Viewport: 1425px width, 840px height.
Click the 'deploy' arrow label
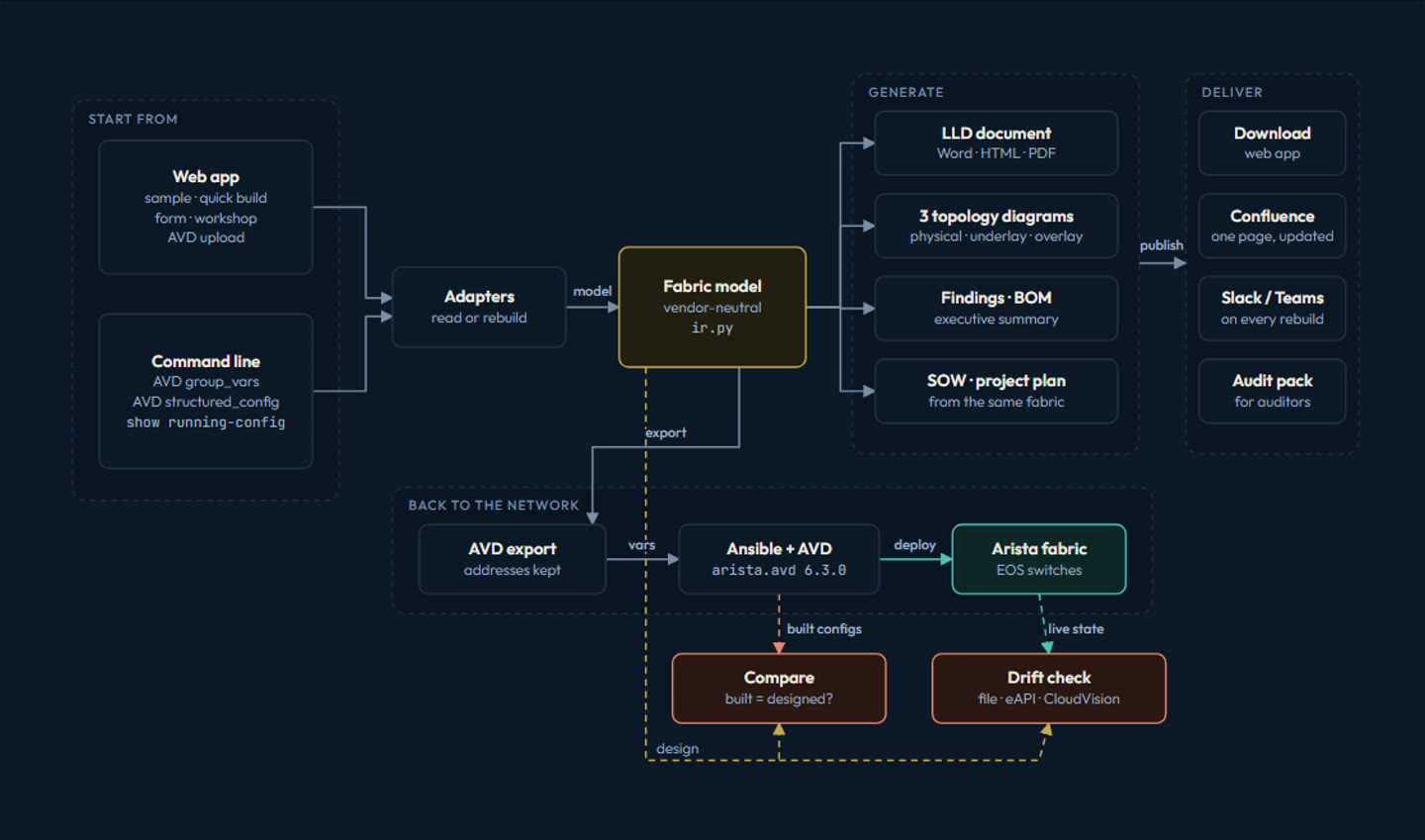pyautogui.click(x=915, y=545)
